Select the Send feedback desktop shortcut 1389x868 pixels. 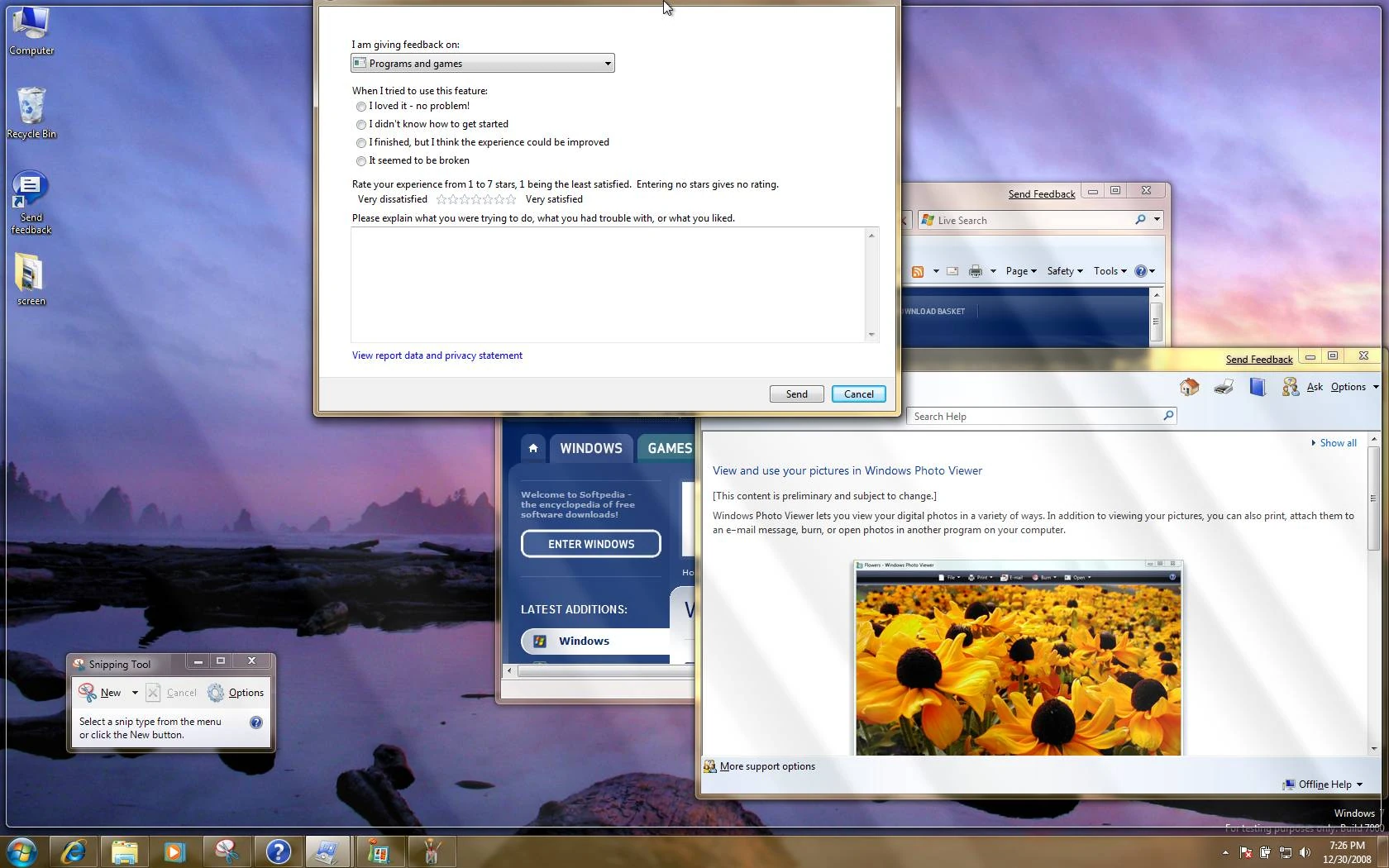click(31, 204)
